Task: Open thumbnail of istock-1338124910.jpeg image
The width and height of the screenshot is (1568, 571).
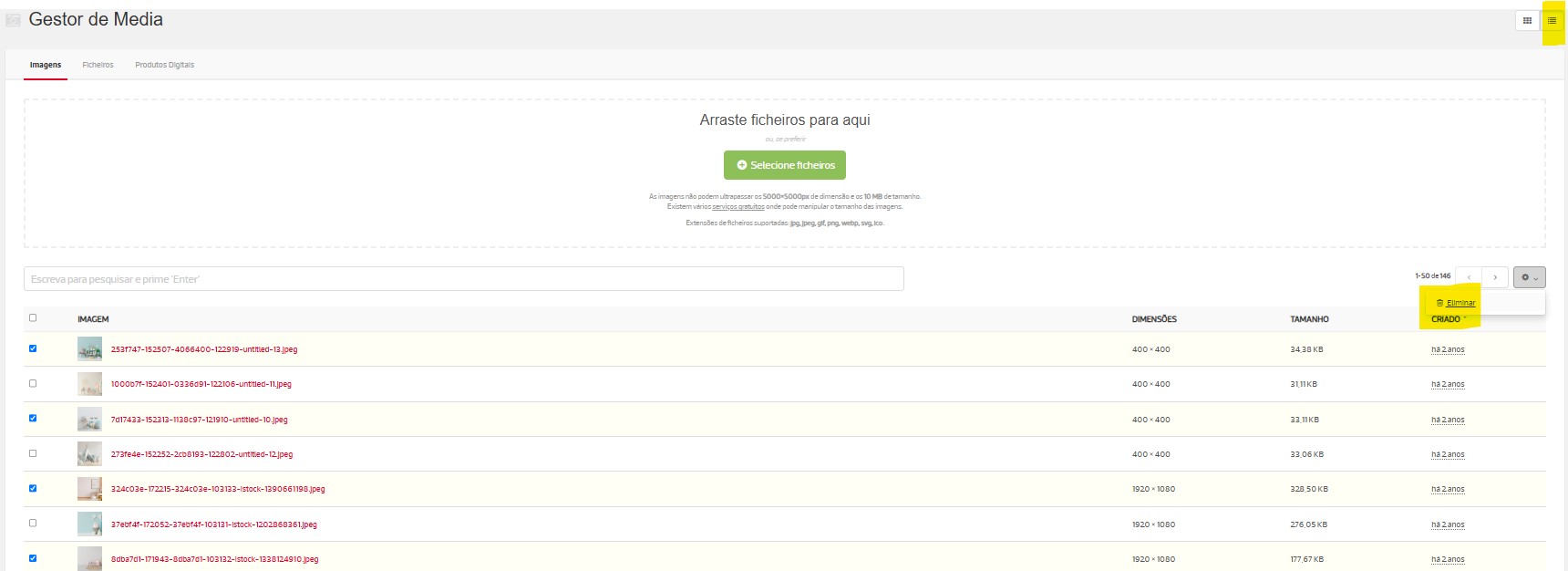Action: pos(89,559)
